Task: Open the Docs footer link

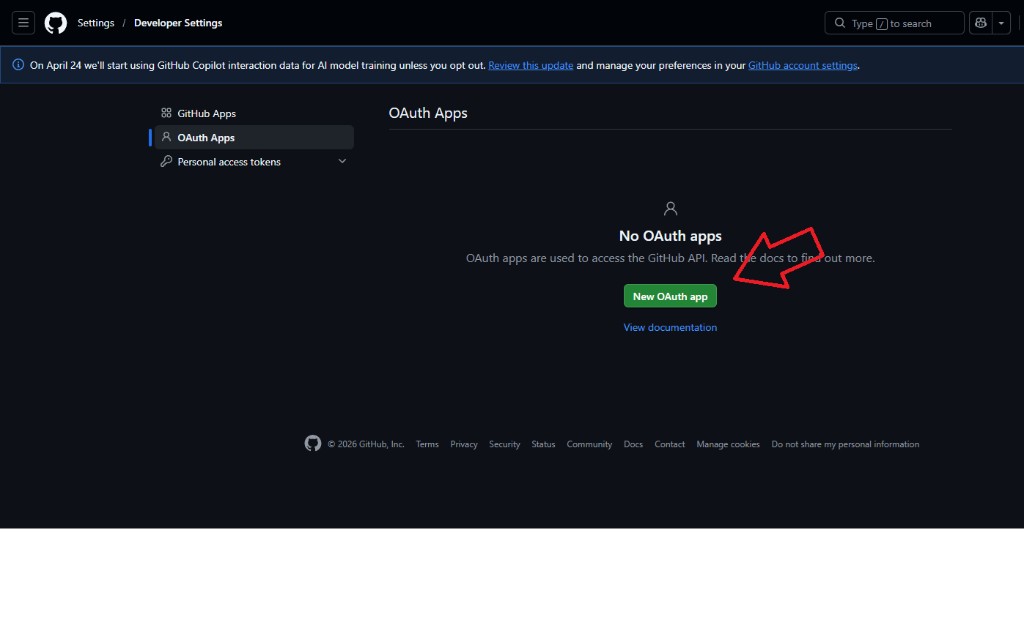Action: click(x=633, y=444)
